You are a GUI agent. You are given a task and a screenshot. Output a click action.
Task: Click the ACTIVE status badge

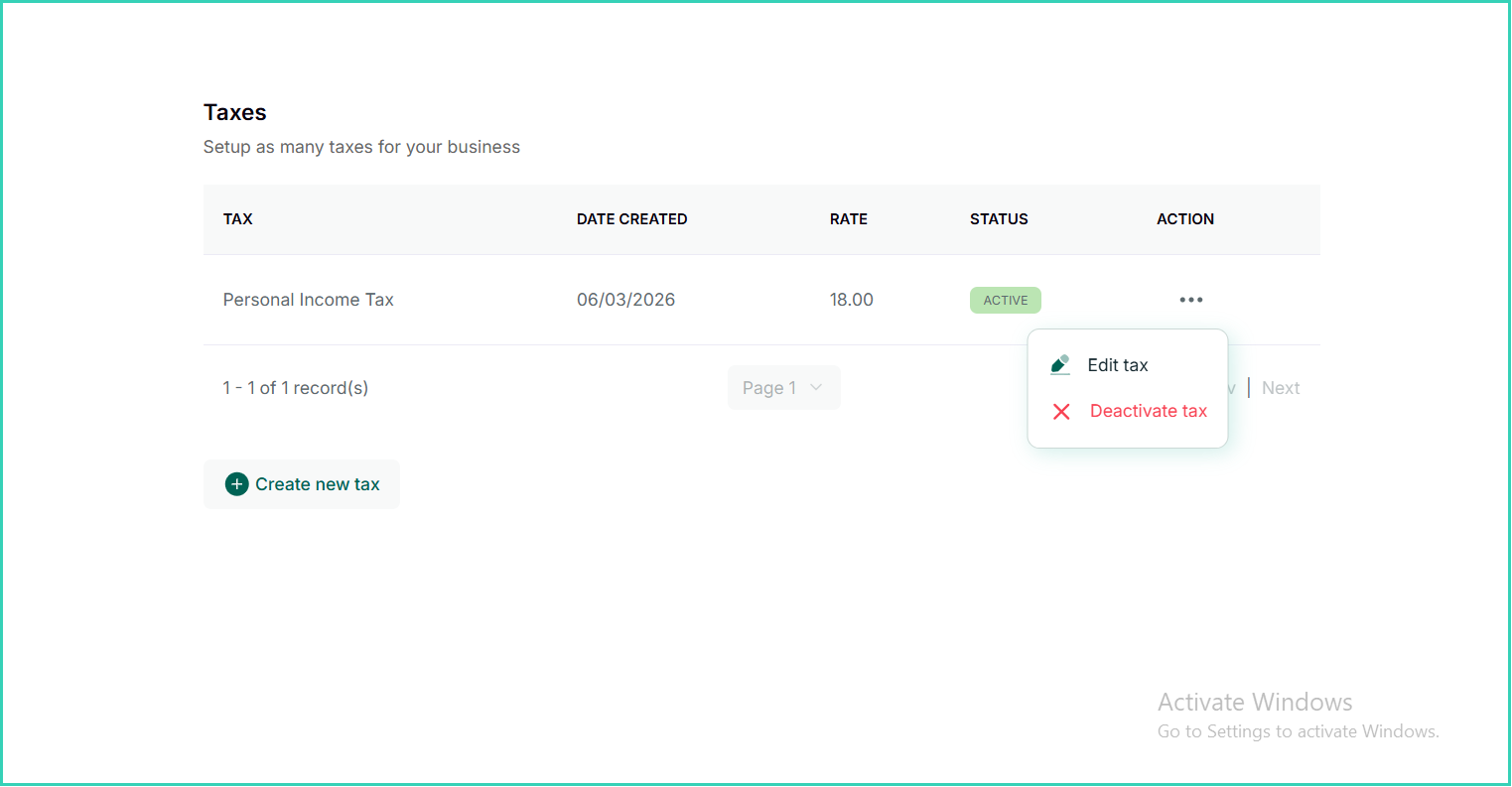point(1006,300)
